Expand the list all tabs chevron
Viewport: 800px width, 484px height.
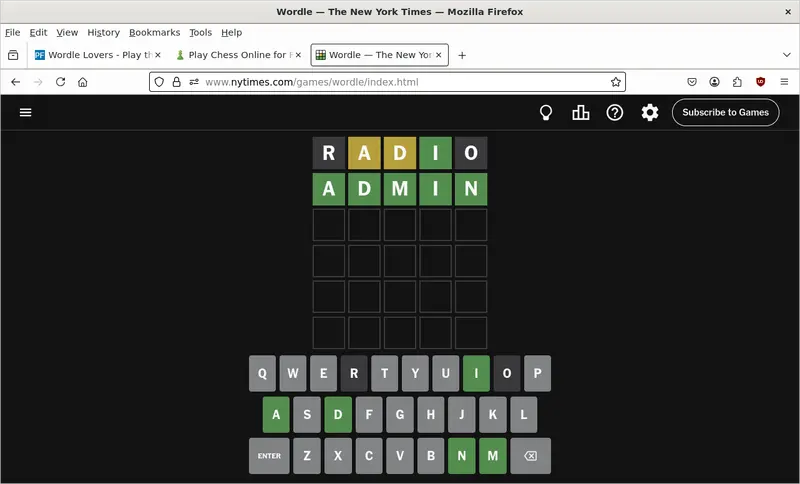786,55
